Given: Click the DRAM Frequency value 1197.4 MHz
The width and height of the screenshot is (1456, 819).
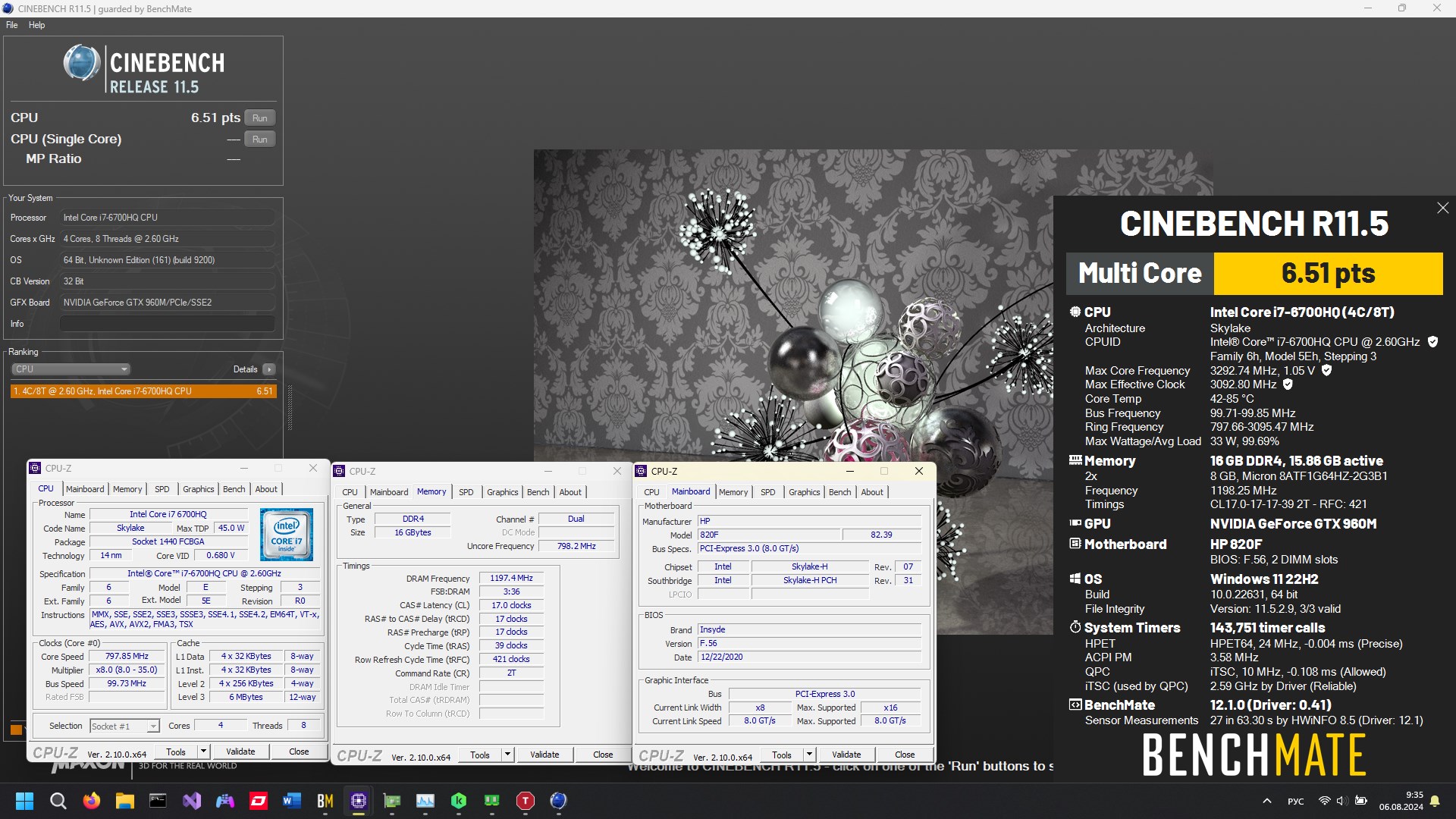Looking at the screenshot, I should click(511, 578).
